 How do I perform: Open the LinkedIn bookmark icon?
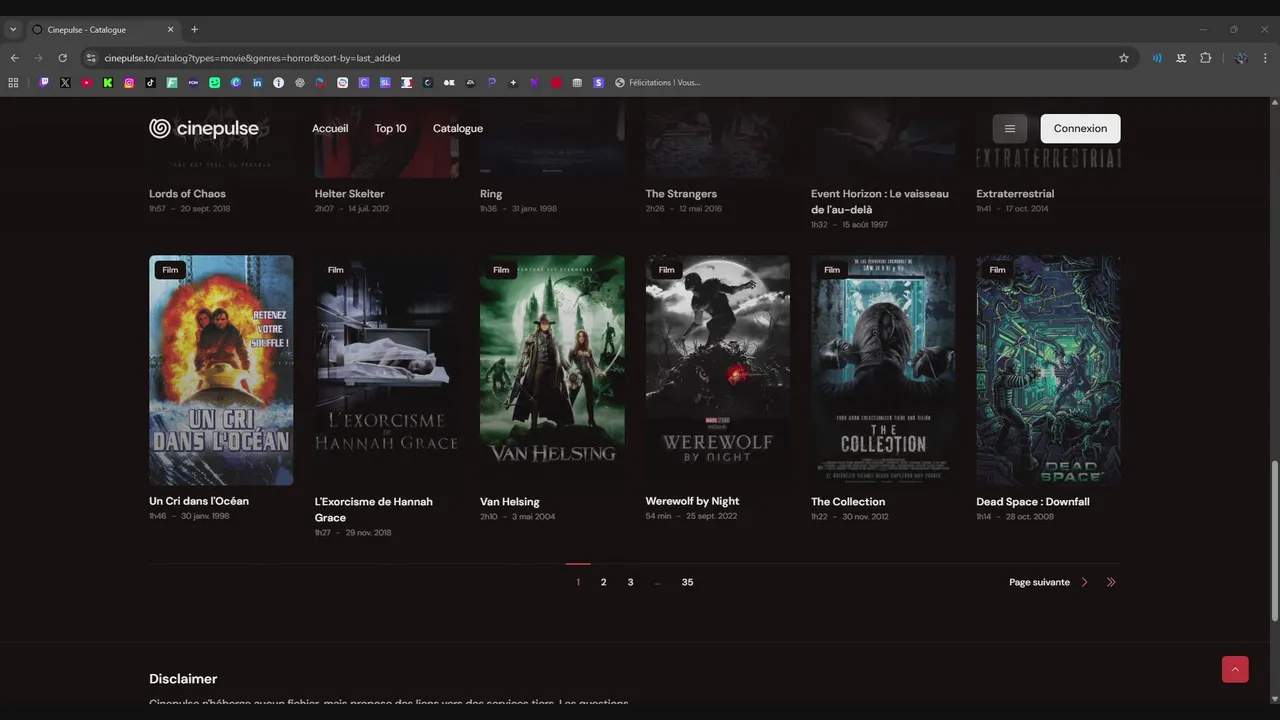[x=257, y=83]
